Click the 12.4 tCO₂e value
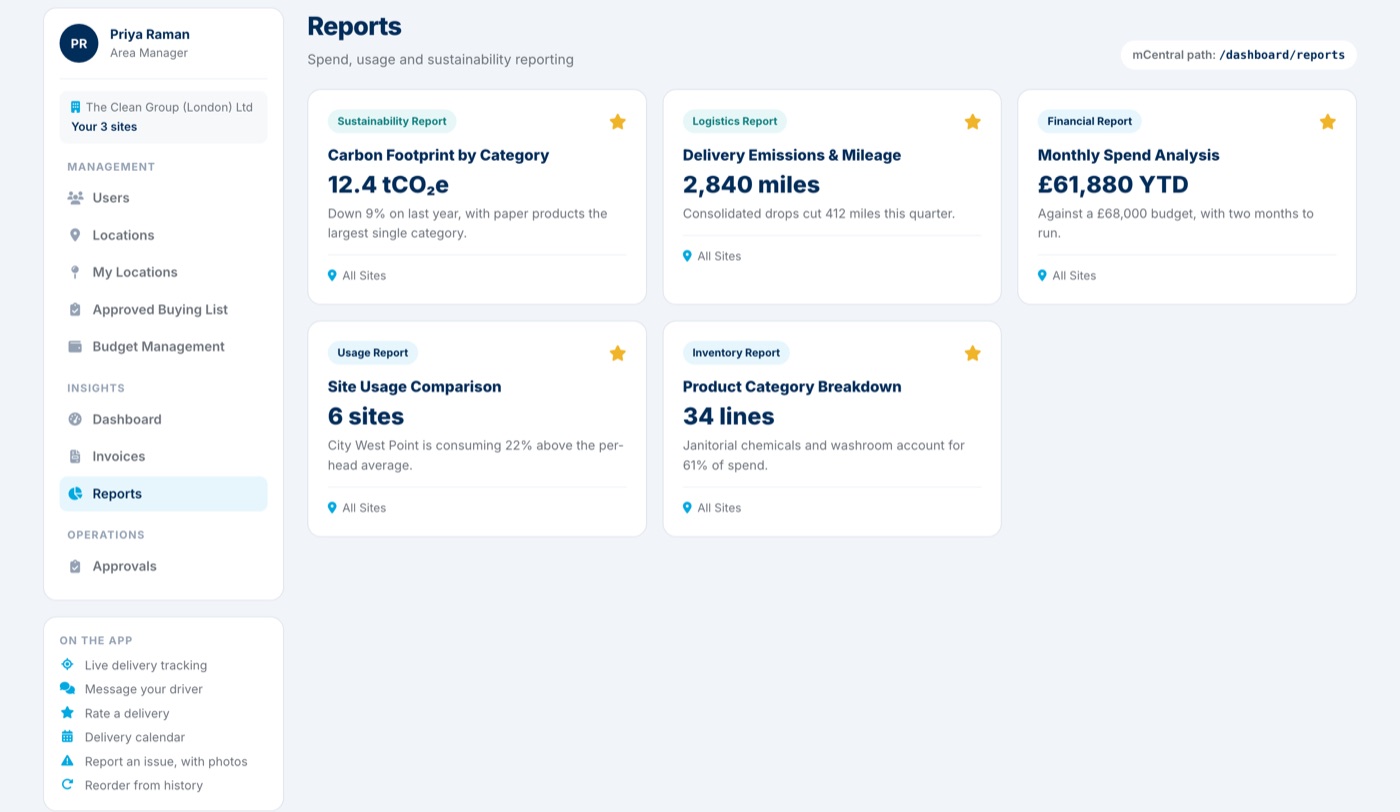The width and height of the screenshot is (1400, 812). (388, 185)
